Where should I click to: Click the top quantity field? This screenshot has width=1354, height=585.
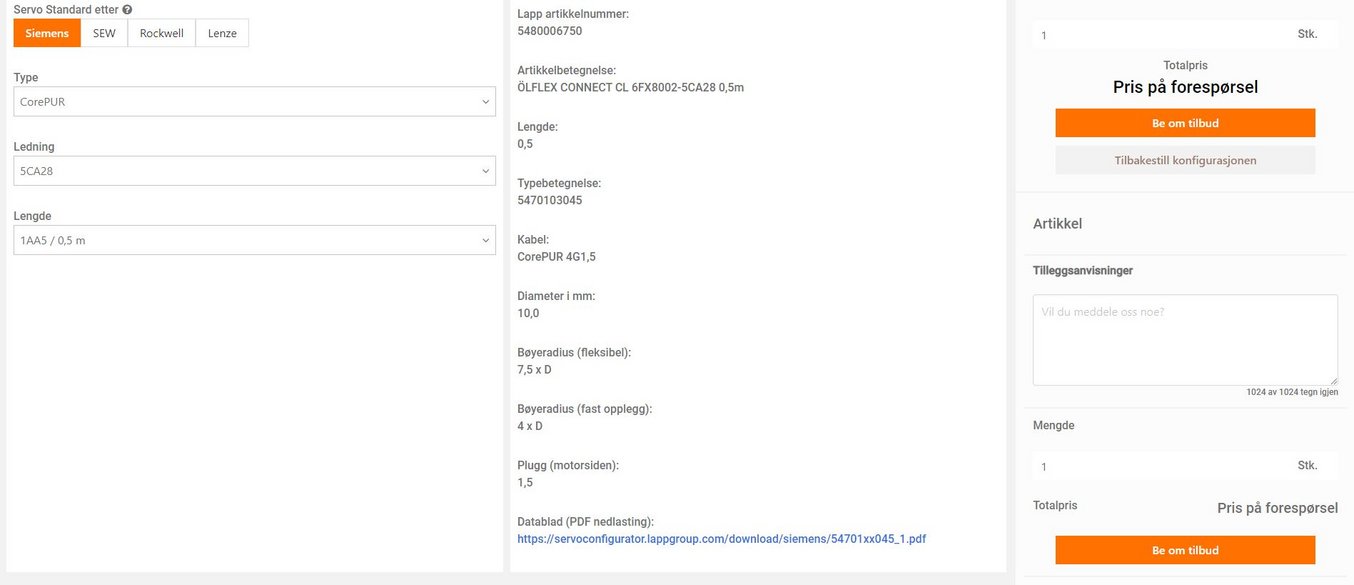(x=1160, y=35)
